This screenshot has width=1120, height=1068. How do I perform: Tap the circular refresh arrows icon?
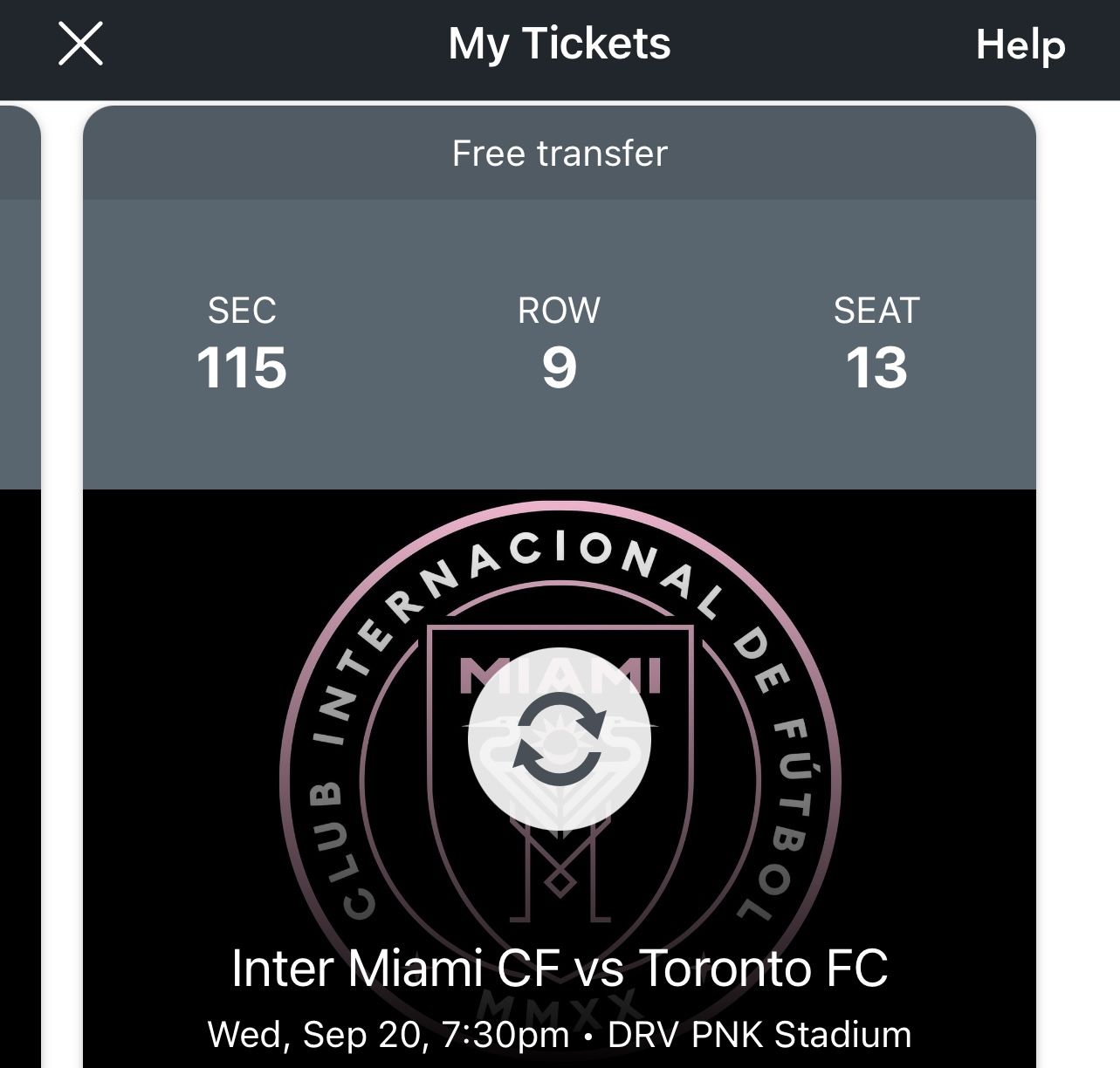[559, 739]
